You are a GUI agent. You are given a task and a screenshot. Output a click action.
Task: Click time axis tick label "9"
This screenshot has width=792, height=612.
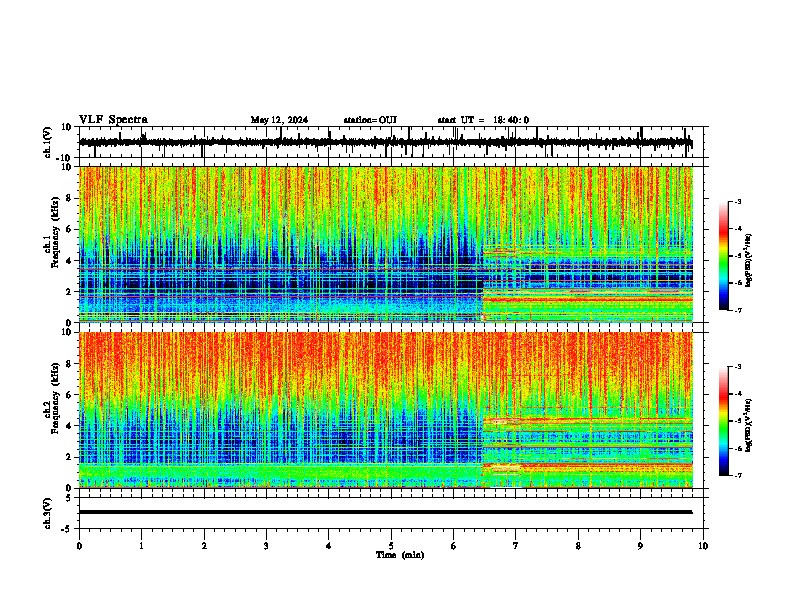click(x=640, y=546)
